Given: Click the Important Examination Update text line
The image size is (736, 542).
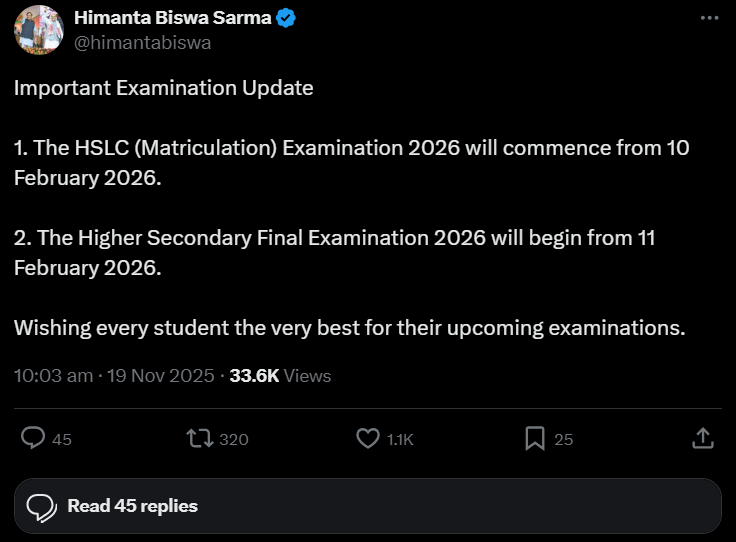Looking at the screenshot, I should click(x=164, y=88).
